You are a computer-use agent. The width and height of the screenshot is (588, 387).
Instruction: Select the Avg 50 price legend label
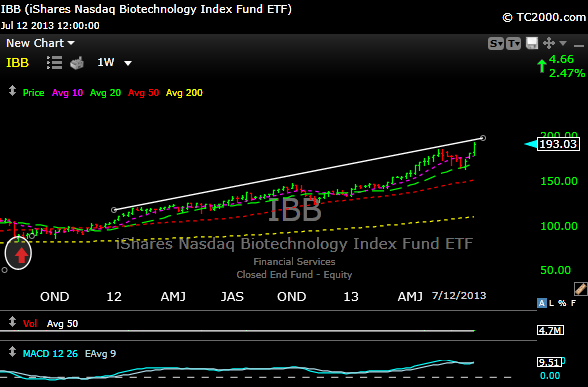(144, 93)
